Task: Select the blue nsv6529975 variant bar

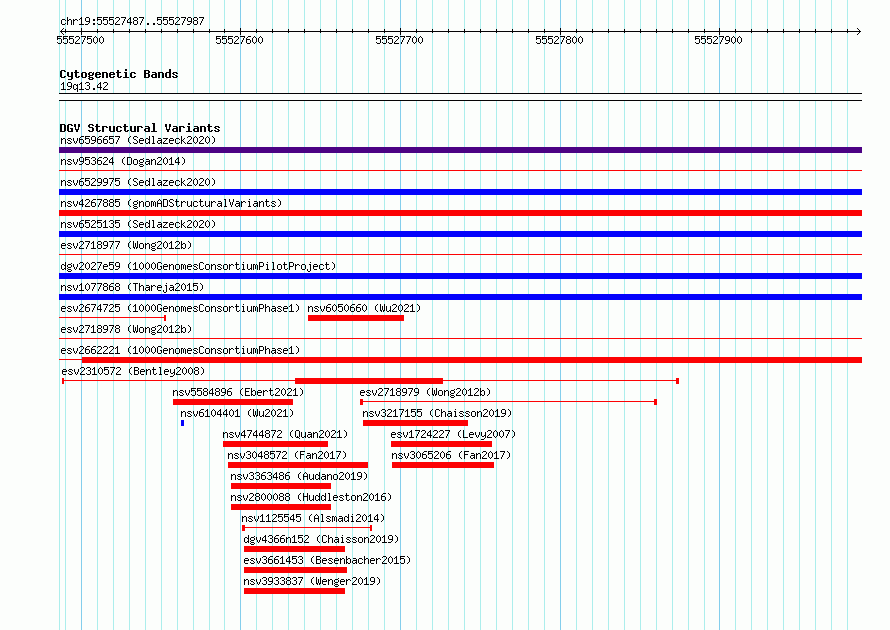Action: [460, 192]
